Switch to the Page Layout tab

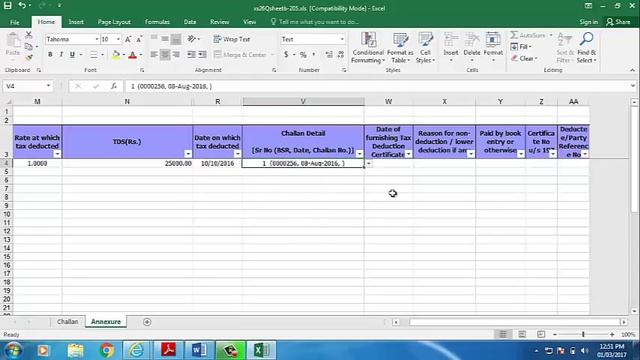tap(114, 22)
